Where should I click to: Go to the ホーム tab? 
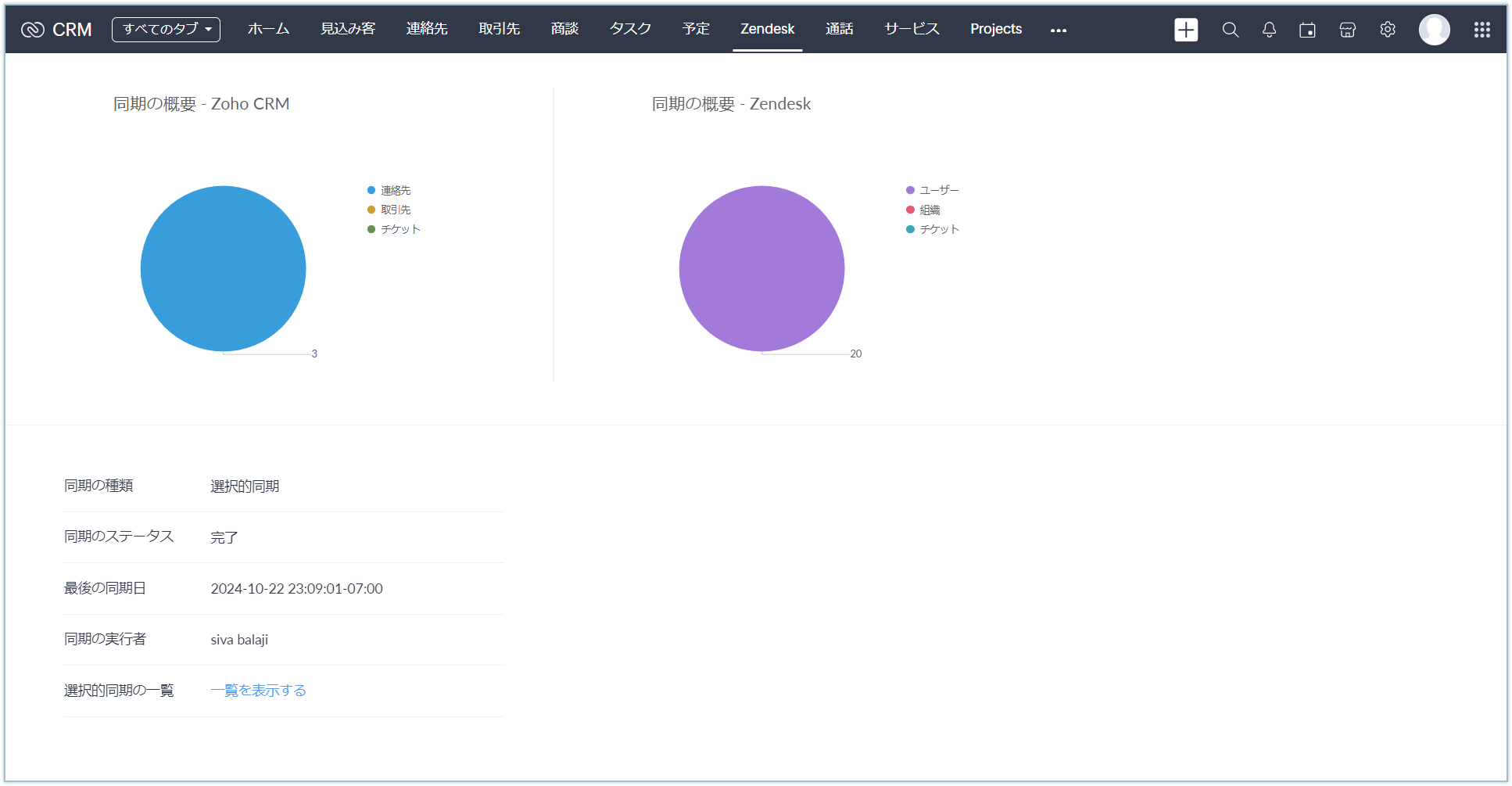tap(269, 29)
